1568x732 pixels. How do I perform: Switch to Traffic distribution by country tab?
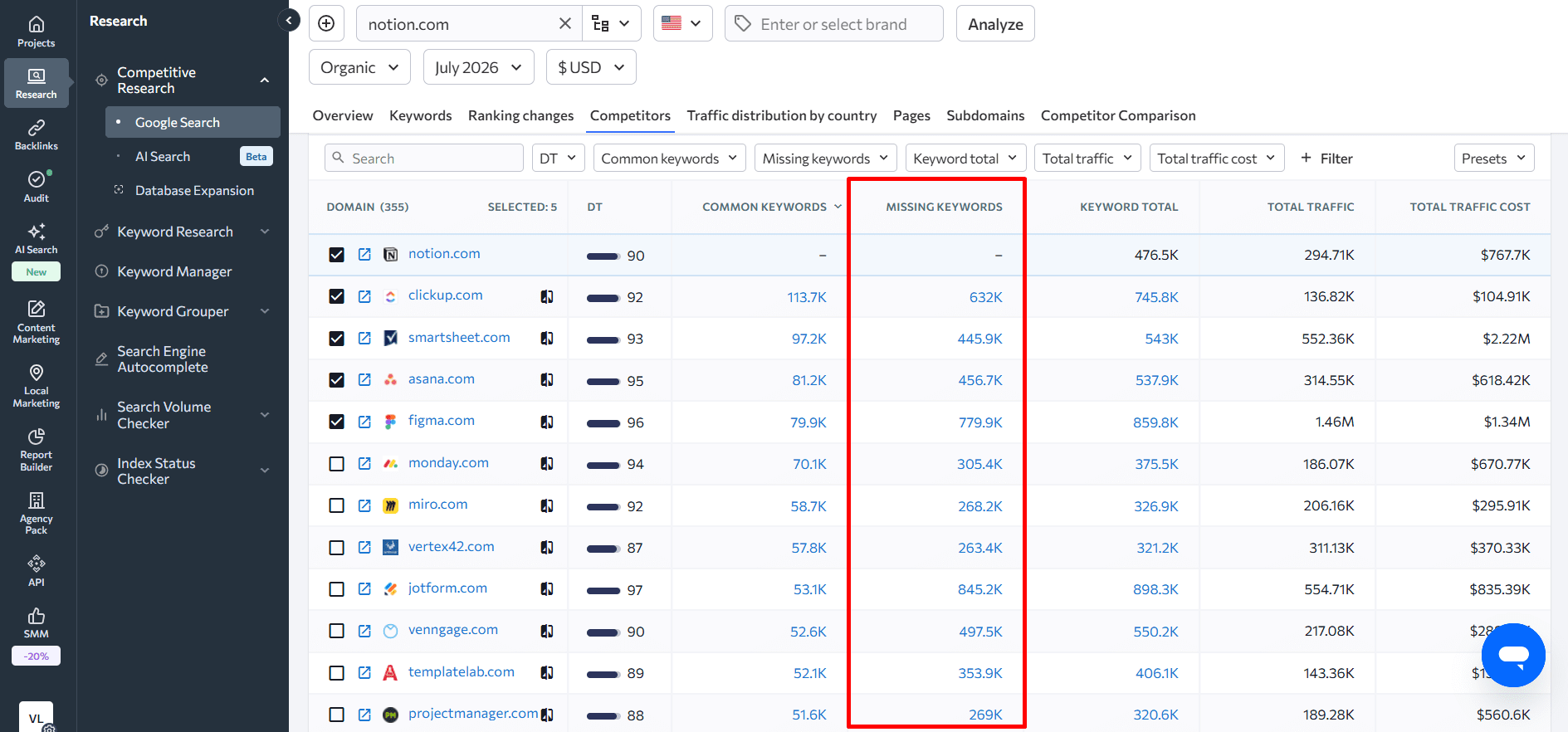(782, 115)
